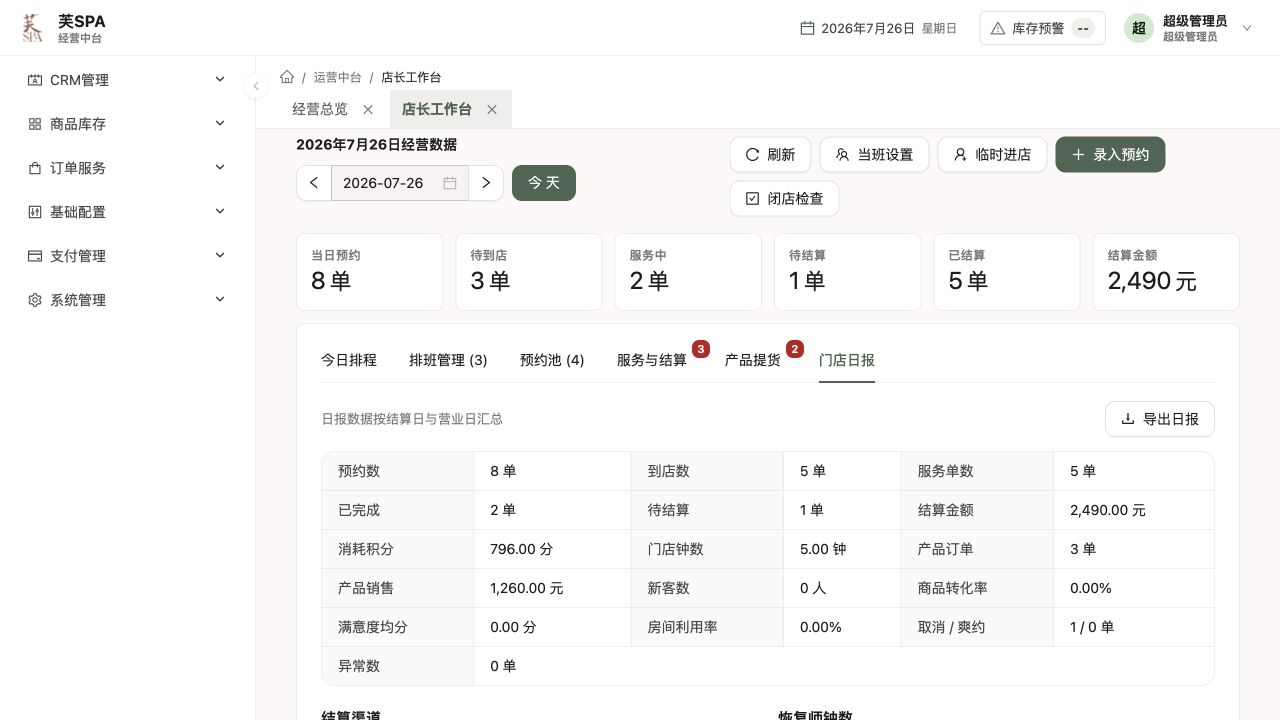1280x720 pixels.
Task: Click the 订单服务 bag icon
Action: click(35, 168)
